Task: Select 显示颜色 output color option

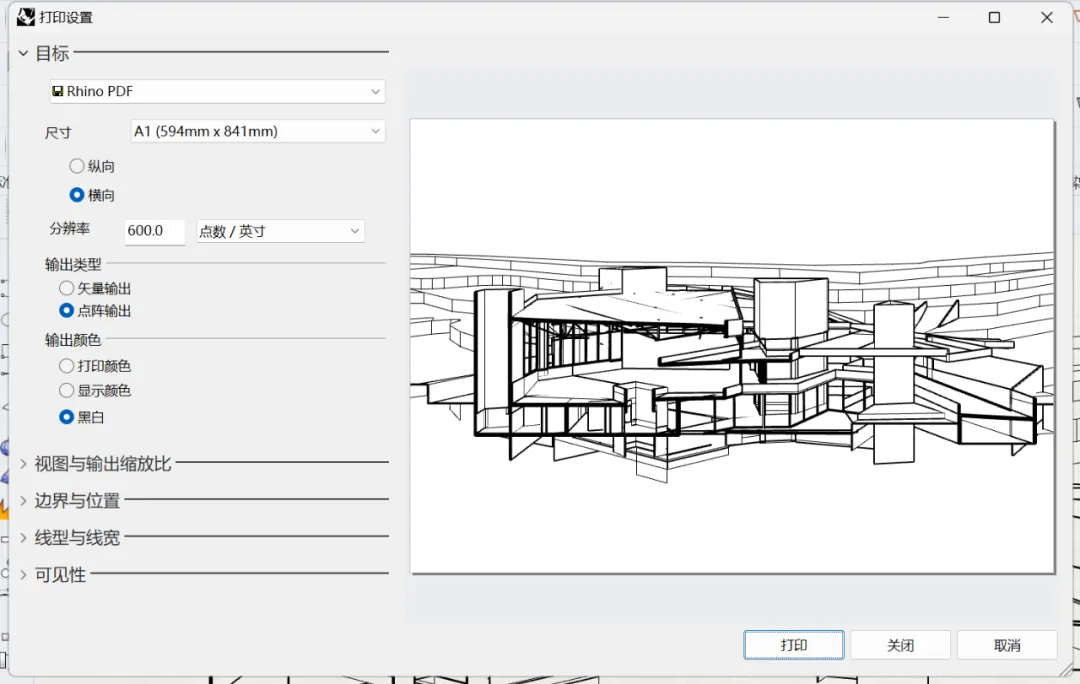Action: click(x=66, y=391)
